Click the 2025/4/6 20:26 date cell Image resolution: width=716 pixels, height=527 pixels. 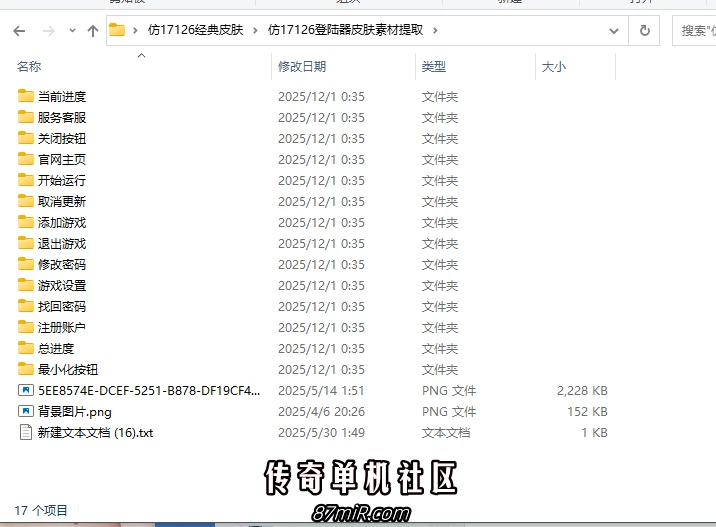point(321,412)
